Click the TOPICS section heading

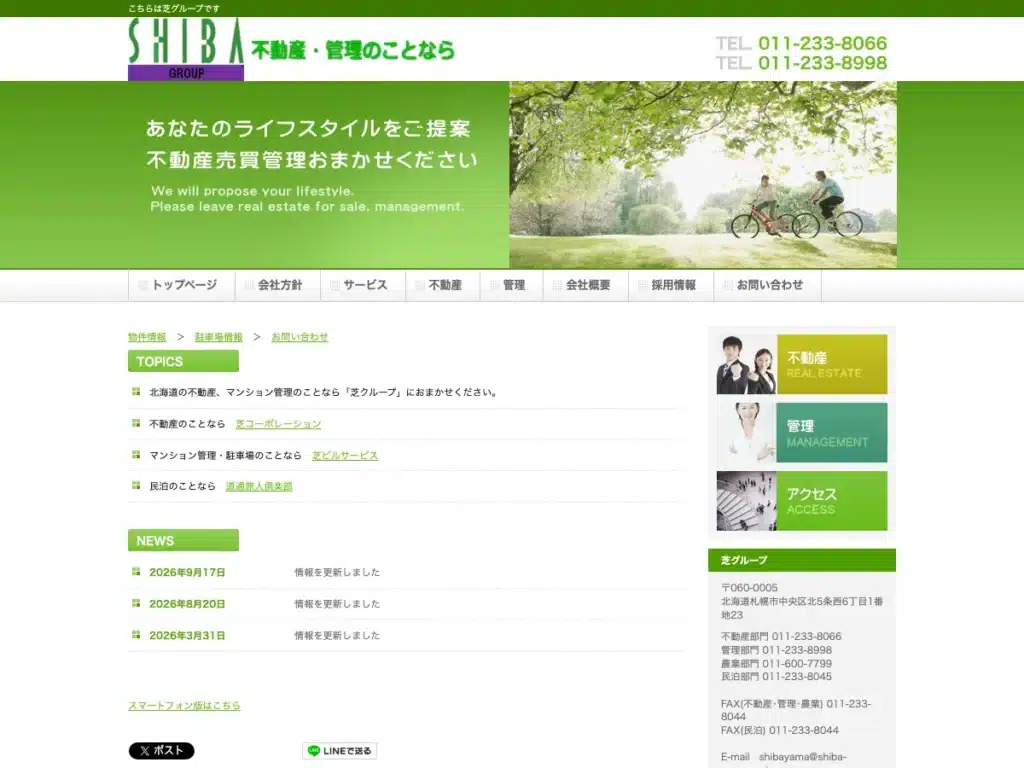click(184, 361)
